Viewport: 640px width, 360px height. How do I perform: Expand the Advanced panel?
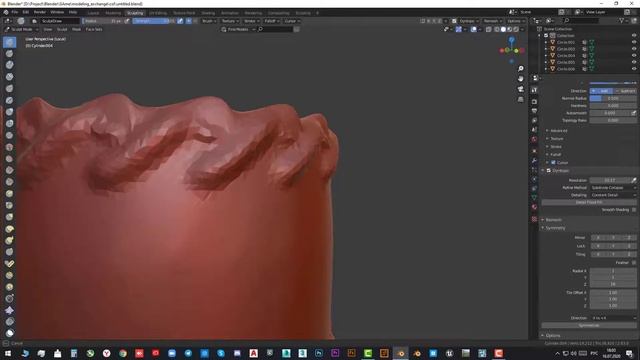pyautogui.click(x=559, y=131)
